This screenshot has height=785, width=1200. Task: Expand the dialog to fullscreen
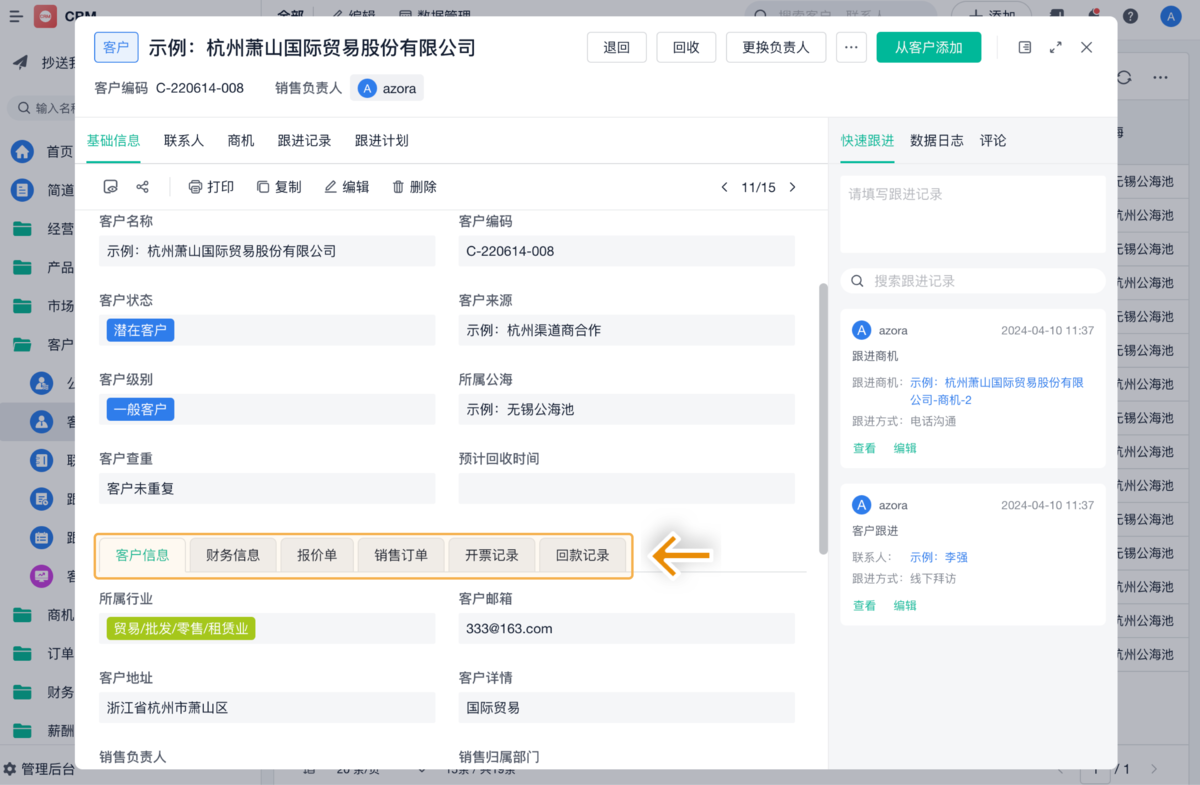(1056, 47)
